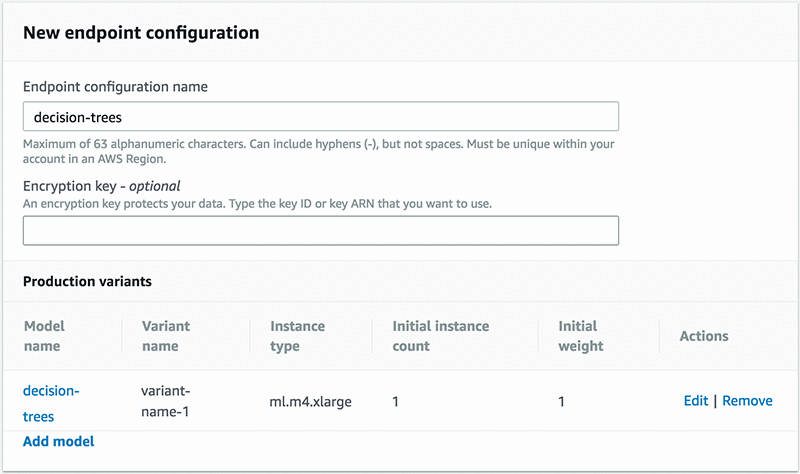The height and width of the screenshot is (474, 800).
Task: Click the New endpoint configuration heading
Action: pos(141,33)
